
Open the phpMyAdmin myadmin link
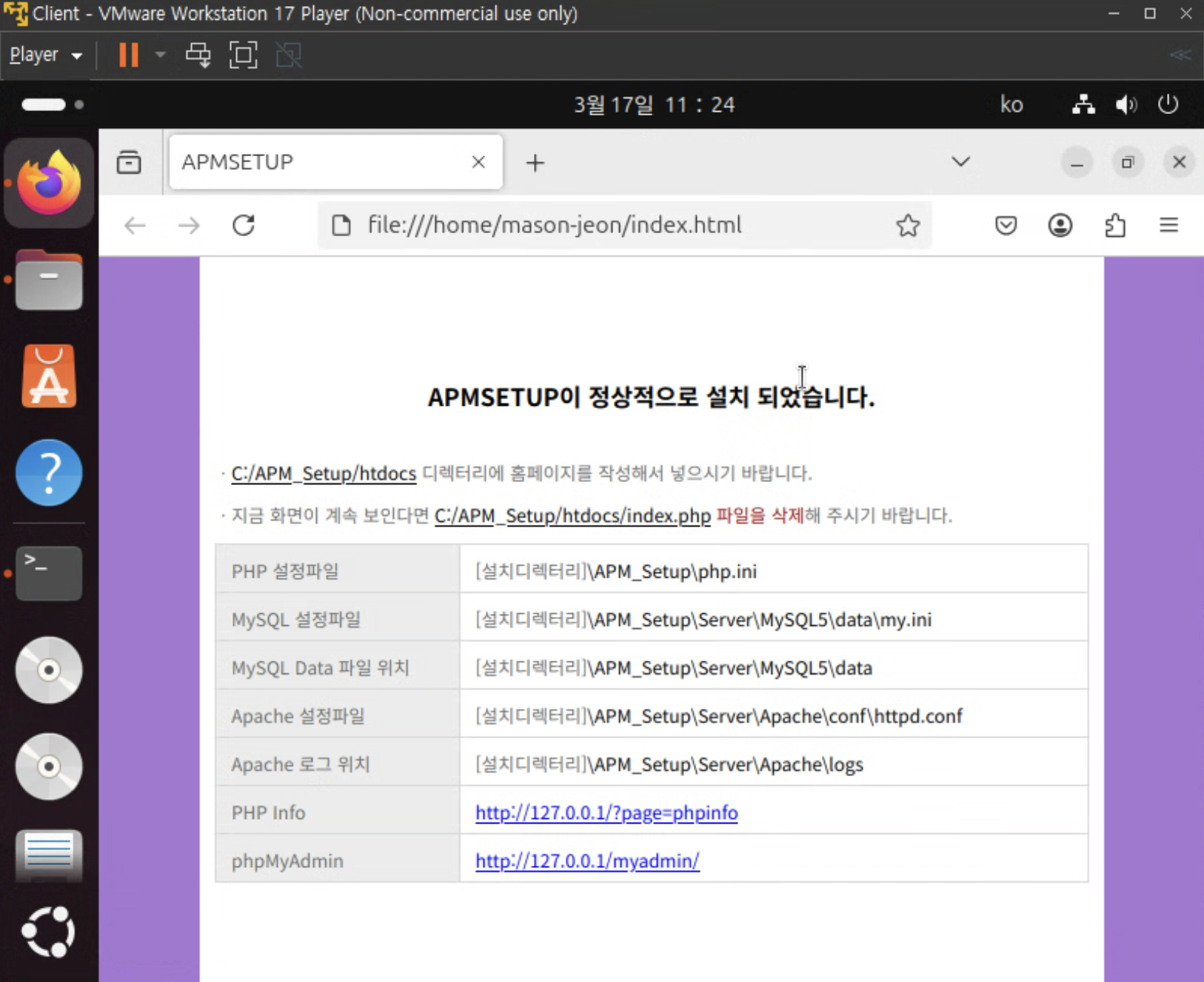coord(587,861)
